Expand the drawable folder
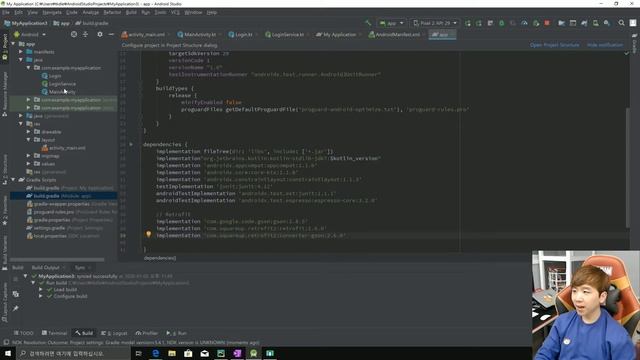The width and height of the screenshot is (640, 360). pos(29,132)
